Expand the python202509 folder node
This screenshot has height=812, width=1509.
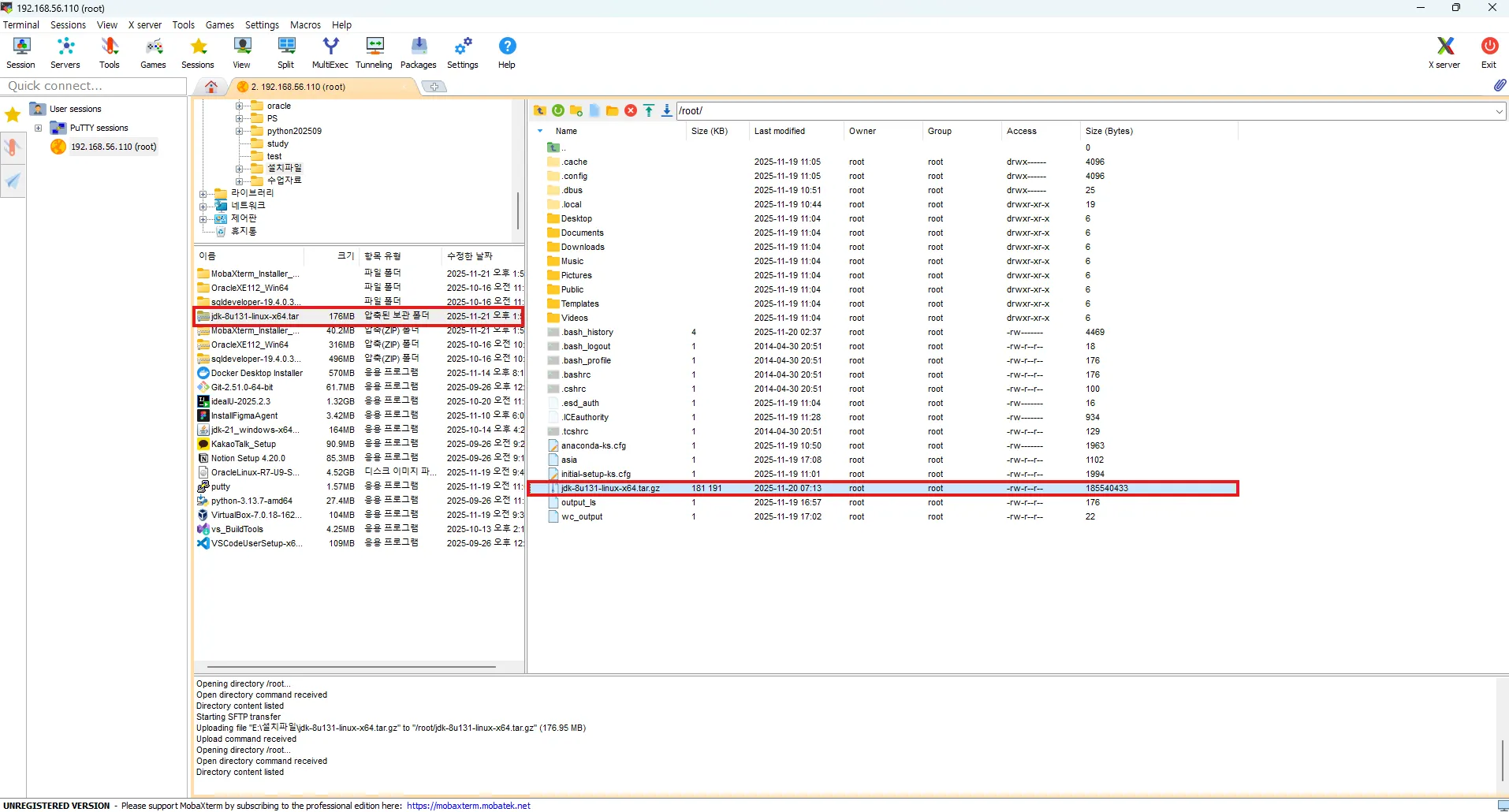(239, 131)
